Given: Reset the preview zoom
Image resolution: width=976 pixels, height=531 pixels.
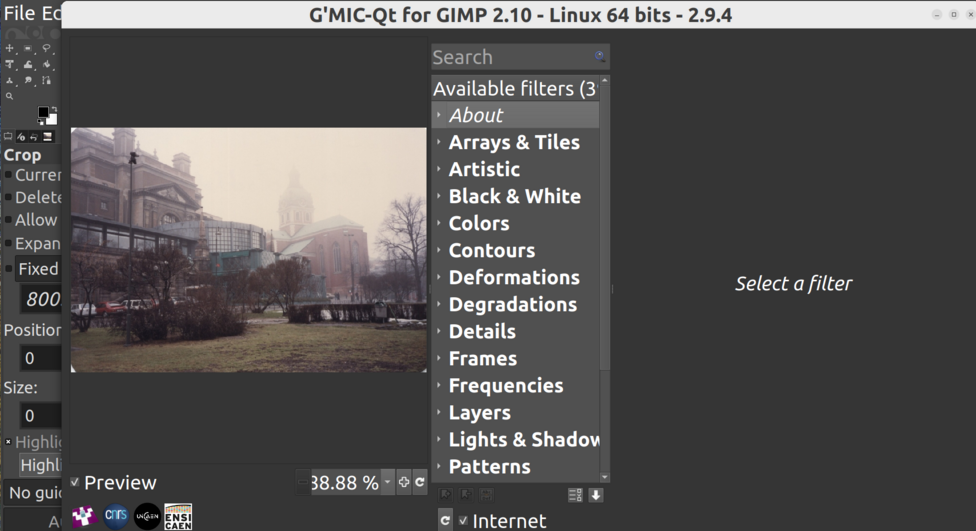Looking at the screenshot, I should [x=420, y=482].
